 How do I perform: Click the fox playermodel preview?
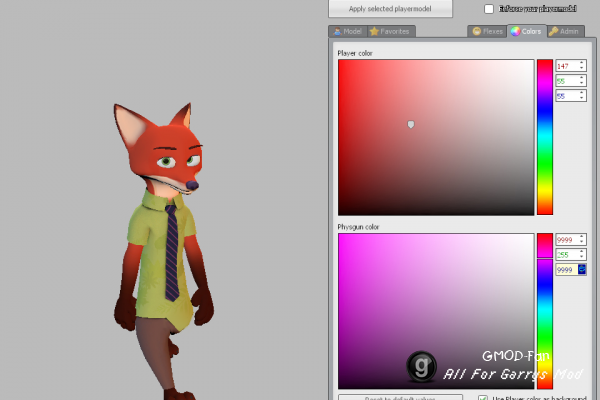[x=163, y=251]
